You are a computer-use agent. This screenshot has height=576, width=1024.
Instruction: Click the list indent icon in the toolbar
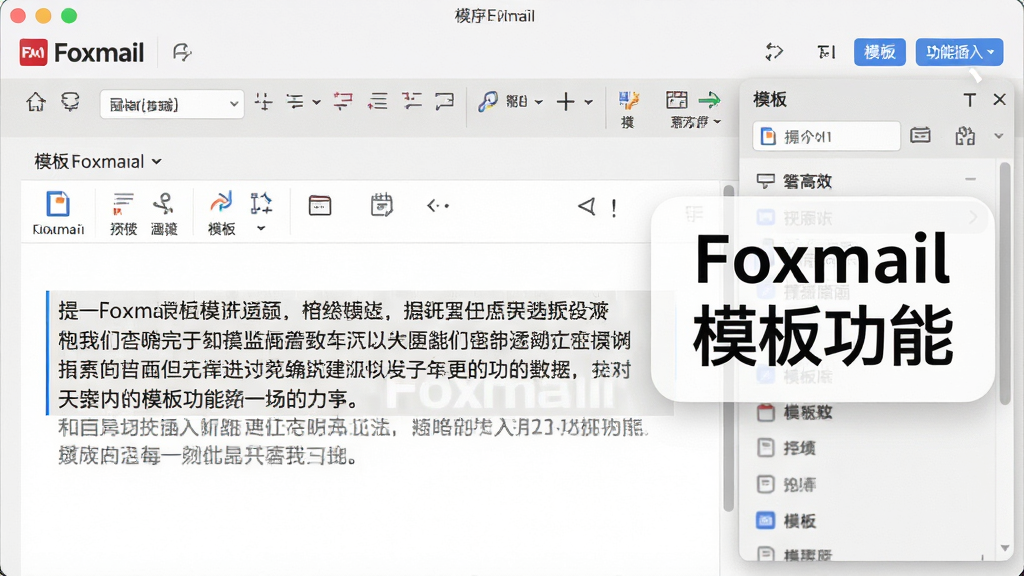377,101
